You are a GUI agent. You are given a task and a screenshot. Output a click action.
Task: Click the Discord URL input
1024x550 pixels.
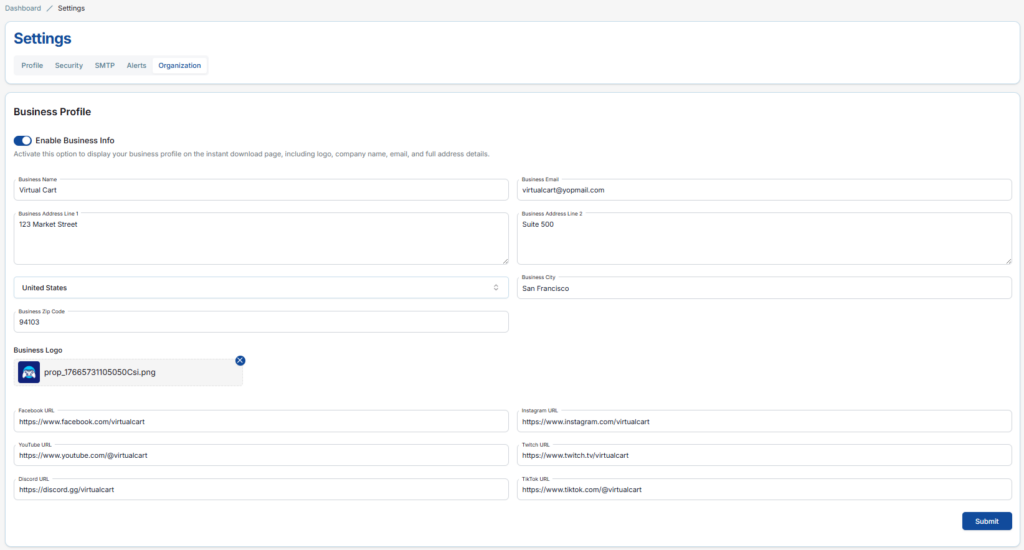coord(261,490)
